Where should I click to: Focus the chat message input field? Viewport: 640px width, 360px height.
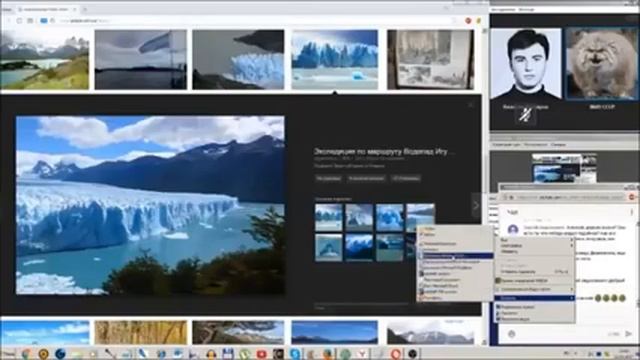click(561, 334)
